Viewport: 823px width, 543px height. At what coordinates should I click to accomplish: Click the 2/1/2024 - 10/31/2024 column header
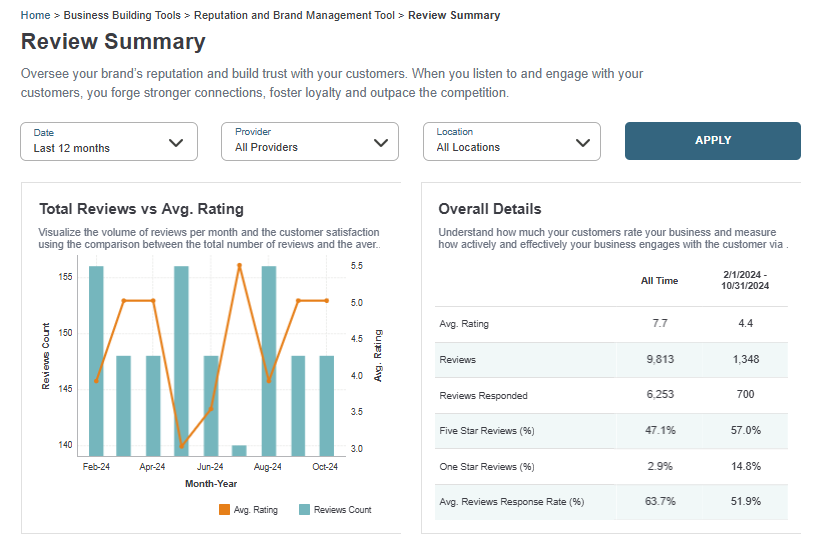(x=744, y=280)
